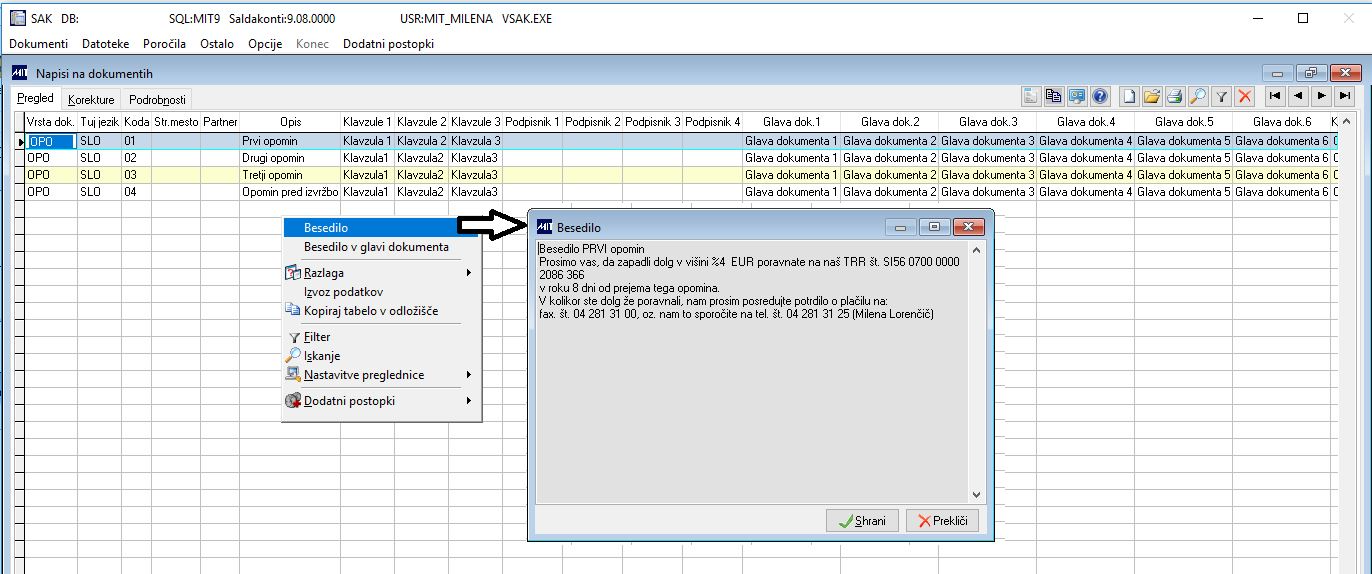Click the Prekliči button
Viewport: 1372px width, 574px height.
(x=942, y=521)
